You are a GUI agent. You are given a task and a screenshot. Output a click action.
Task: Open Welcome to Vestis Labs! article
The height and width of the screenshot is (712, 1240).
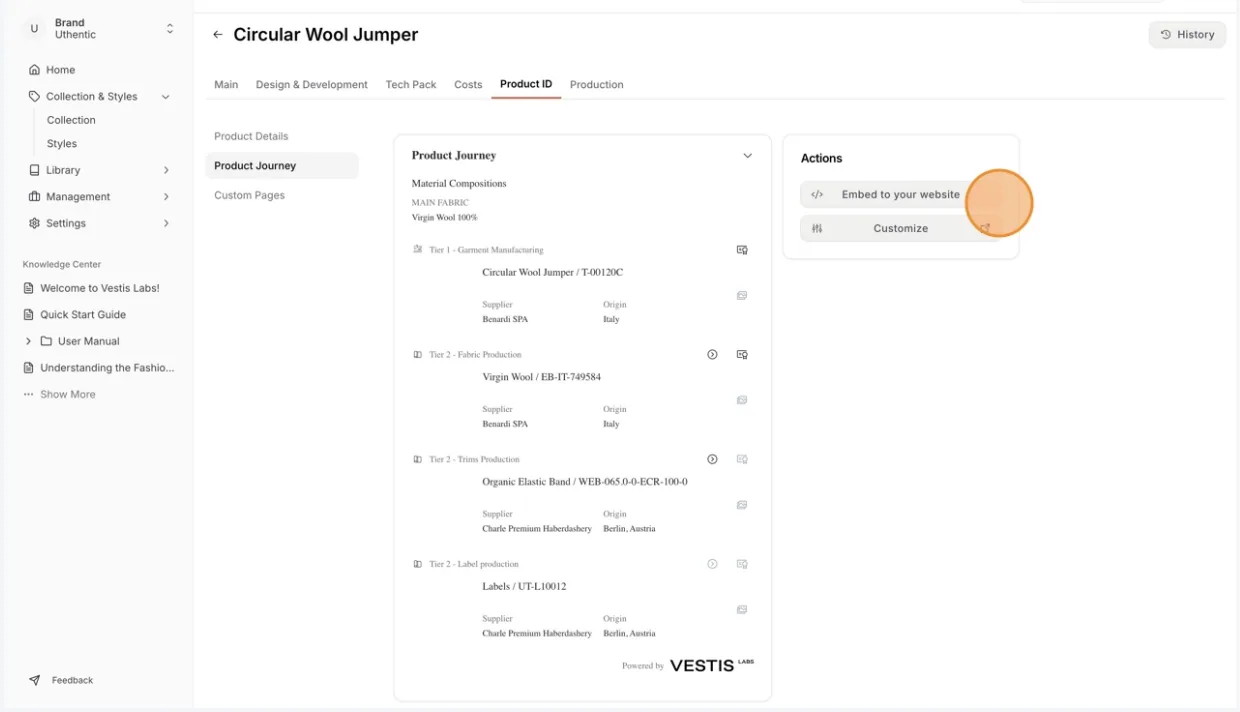click(x=100, y=288)
